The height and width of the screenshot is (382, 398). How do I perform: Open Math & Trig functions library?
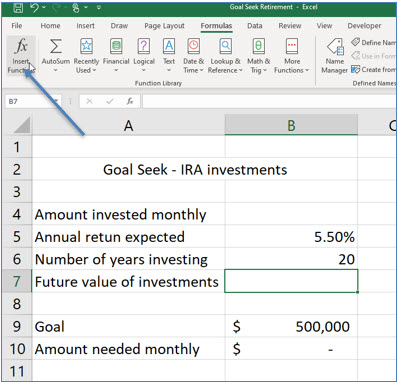click(x=258, y=55)
